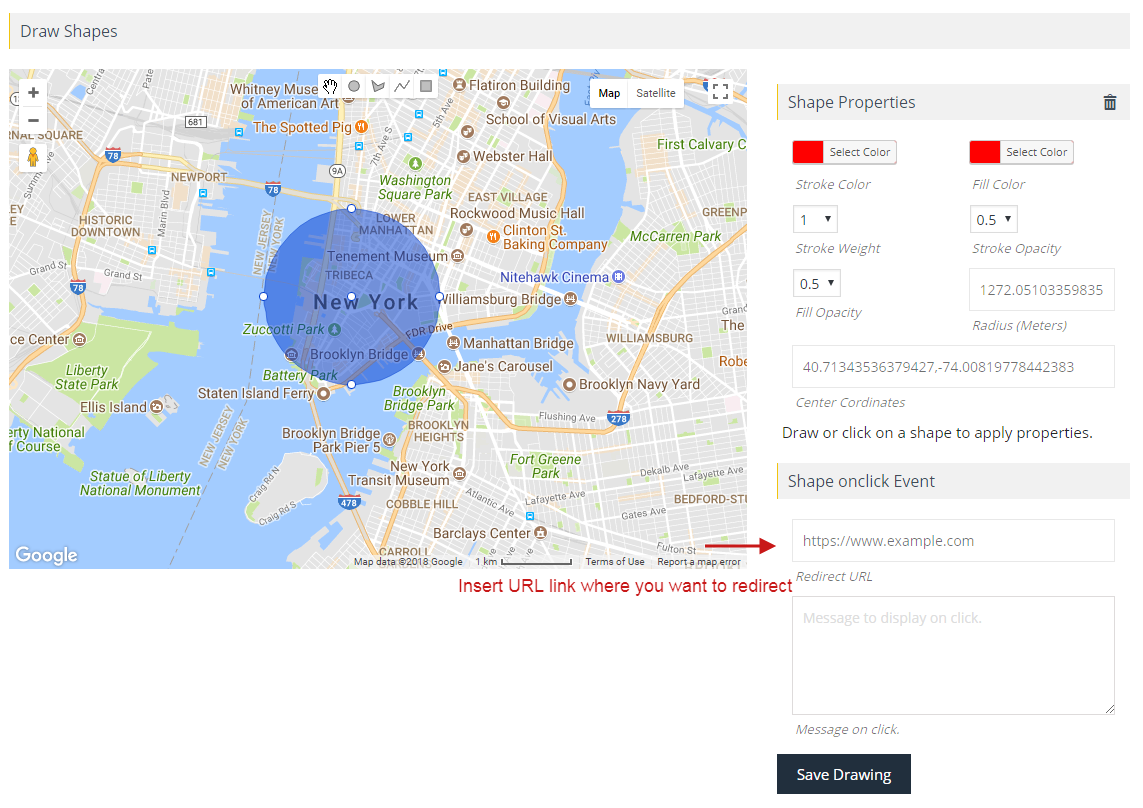
Task: Click the Street View pegman
Action: (x=33, y=158)
